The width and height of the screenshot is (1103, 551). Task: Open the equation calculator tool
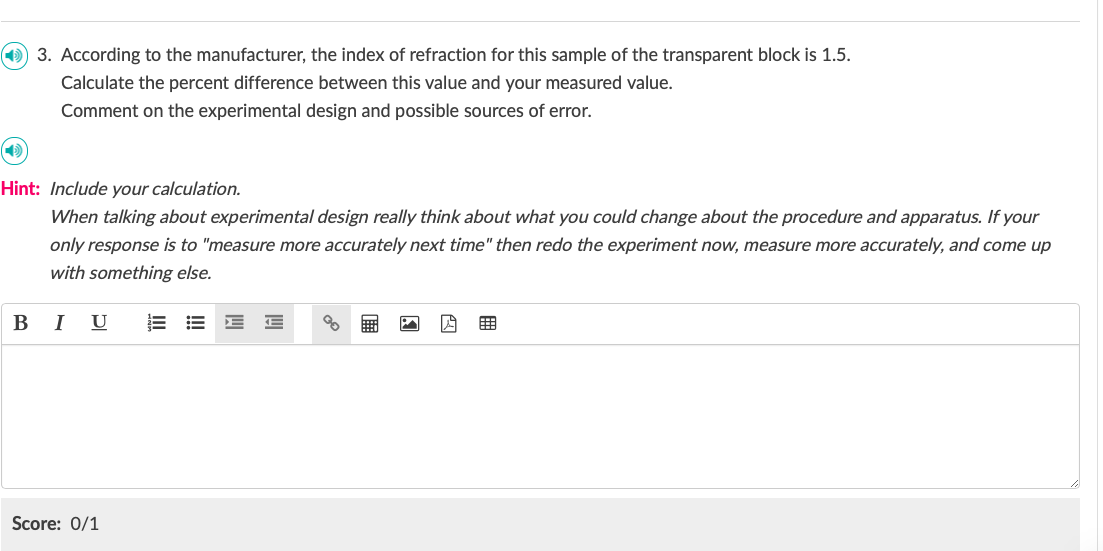[369, 324]
